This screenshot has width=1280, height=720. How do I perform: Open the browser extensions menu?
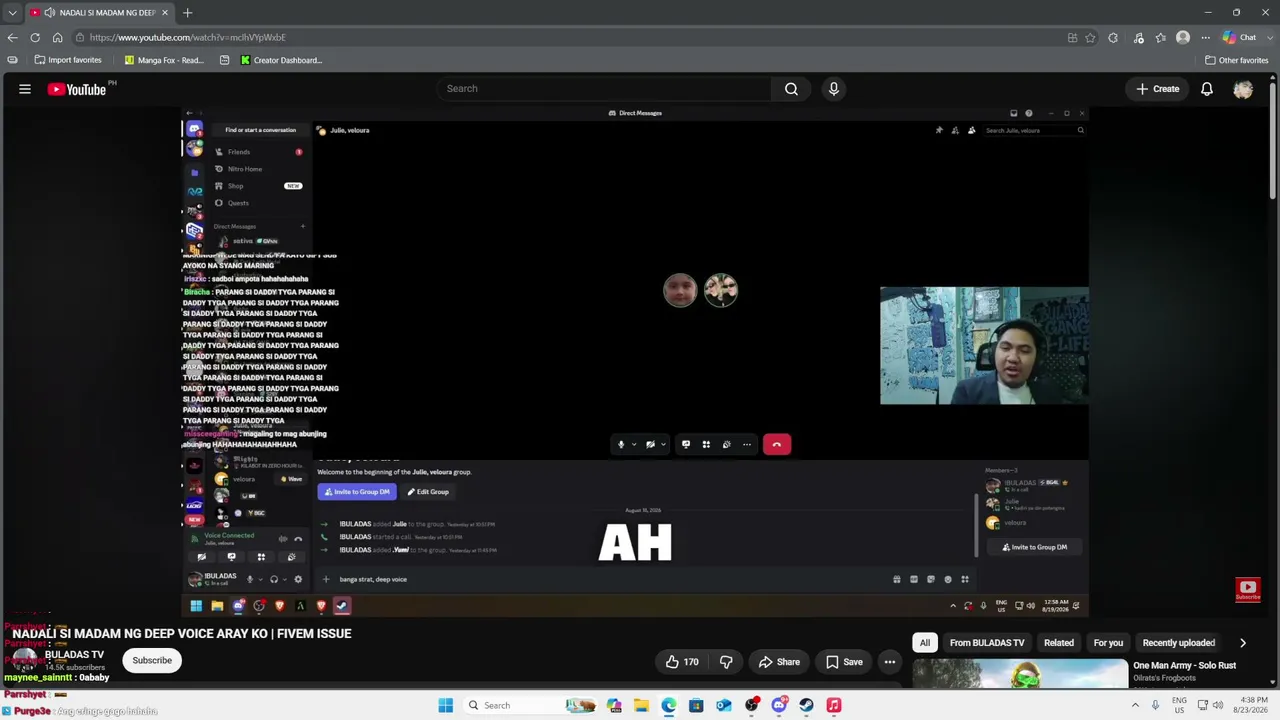1113,38
